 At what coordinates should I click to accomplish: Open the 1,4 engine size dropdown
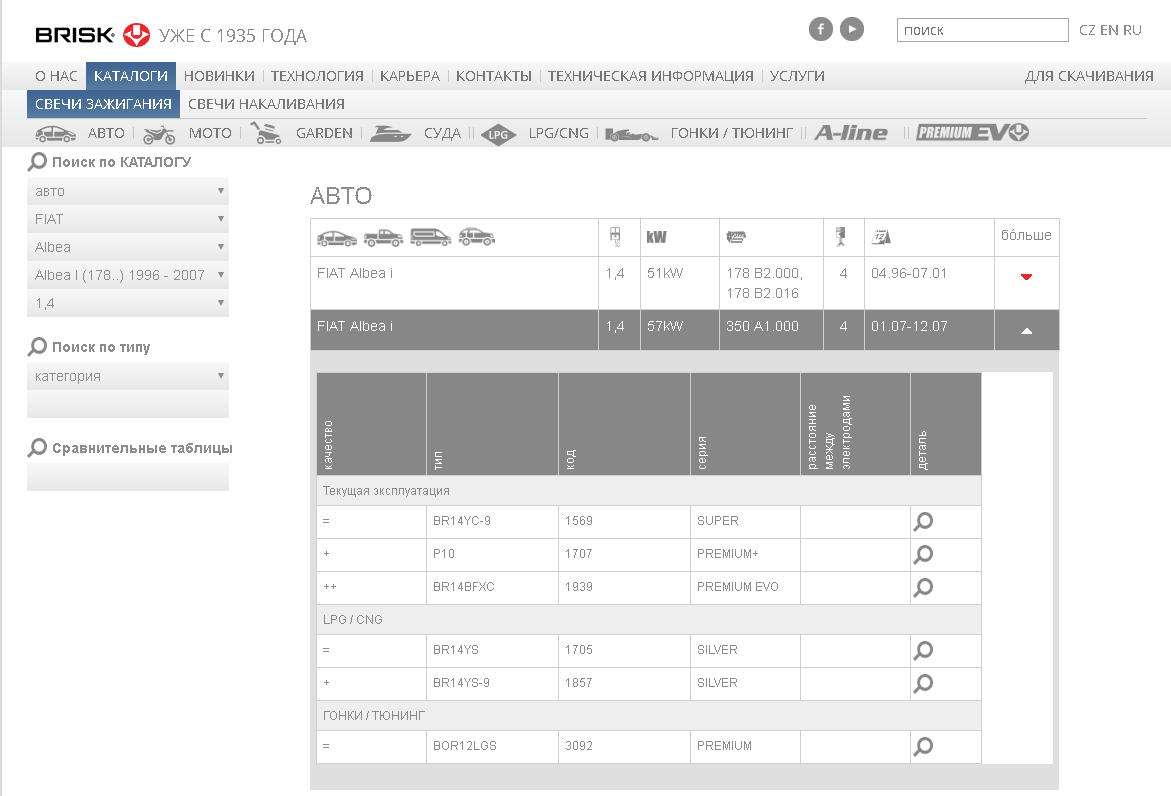pos(128,303)
